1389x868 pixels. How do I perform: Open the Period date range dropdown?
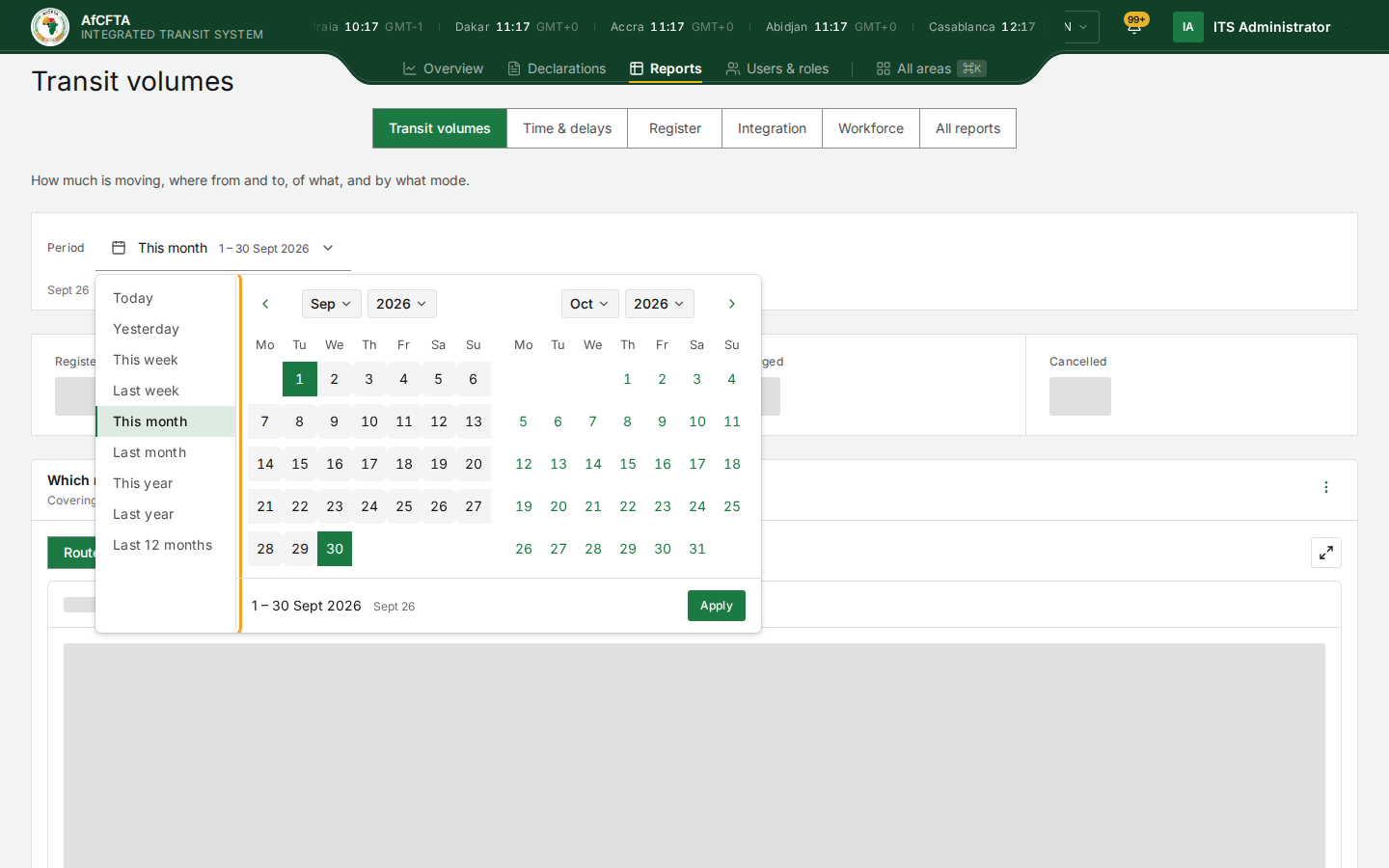[x=223, y=248]
